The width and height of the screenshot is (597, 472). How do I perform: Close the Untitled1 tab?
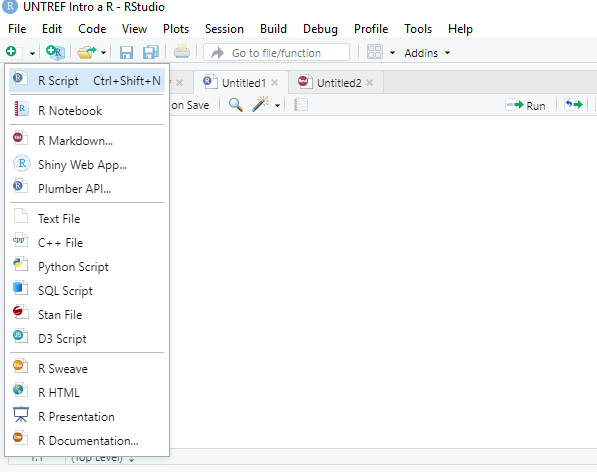click(x=275, y=83)
